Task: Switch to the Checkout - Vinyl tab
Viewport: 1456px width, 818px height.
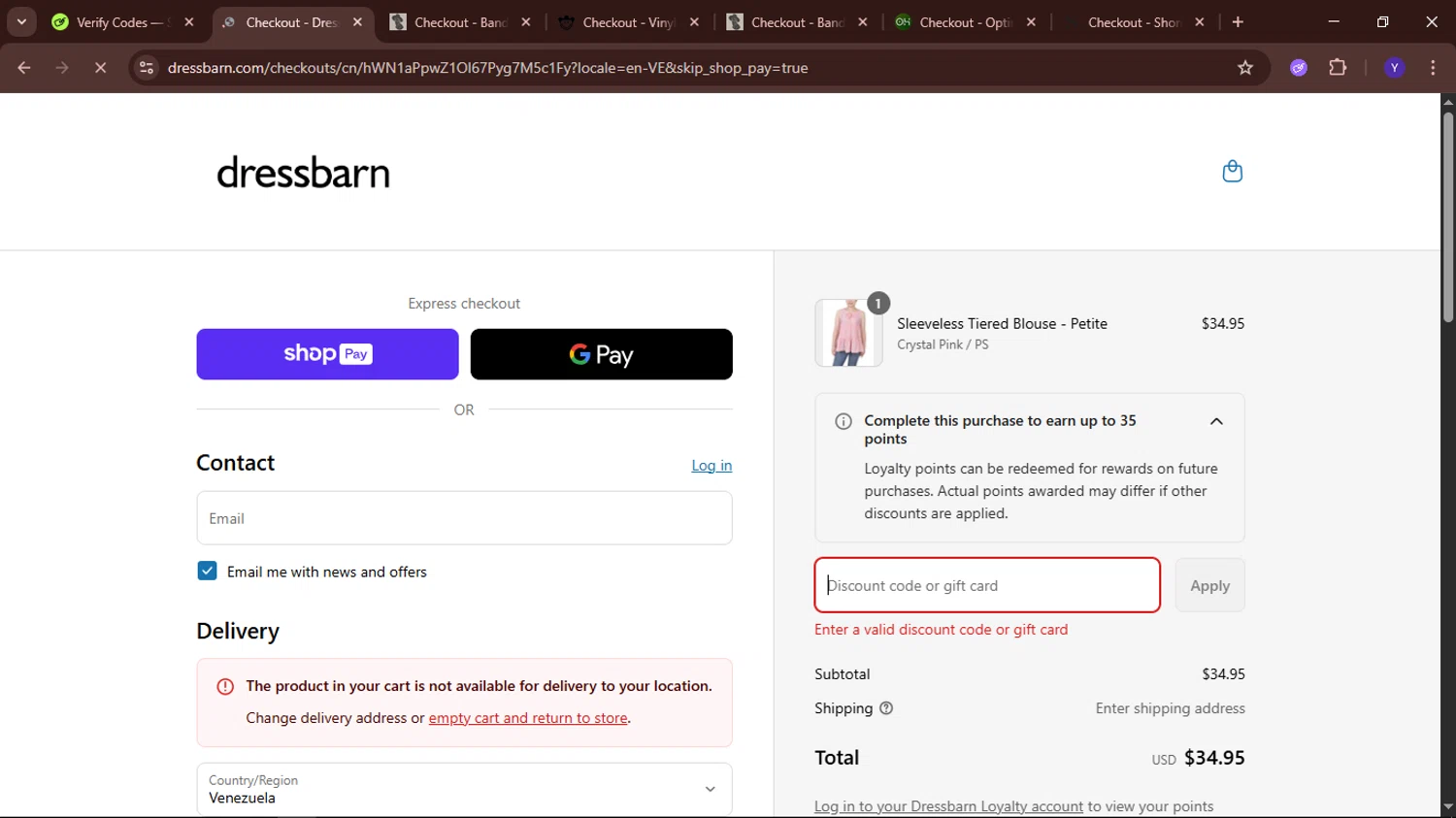Action: point(628,21)
